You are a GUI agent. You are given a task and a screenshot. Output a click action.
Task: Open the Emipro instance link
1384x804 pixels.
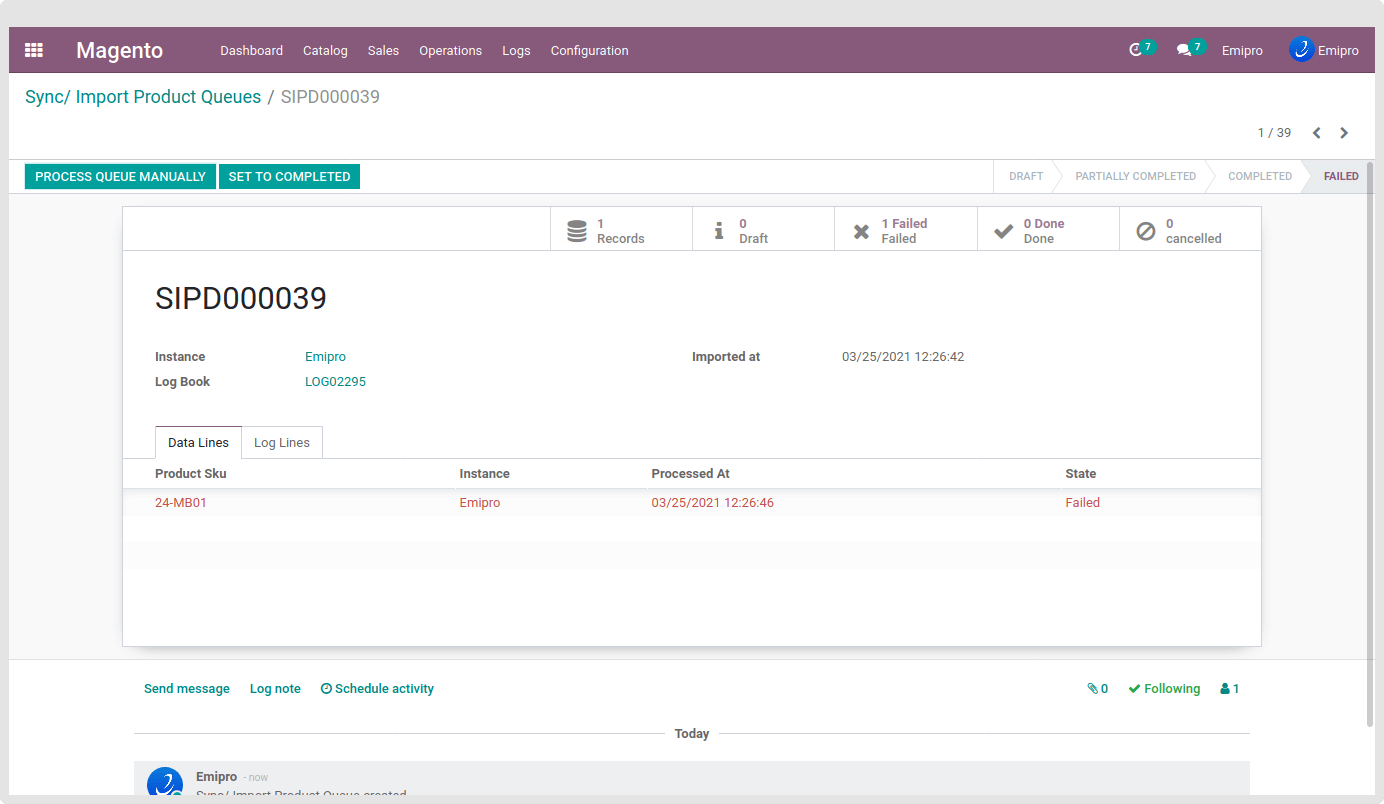point(325,357)
